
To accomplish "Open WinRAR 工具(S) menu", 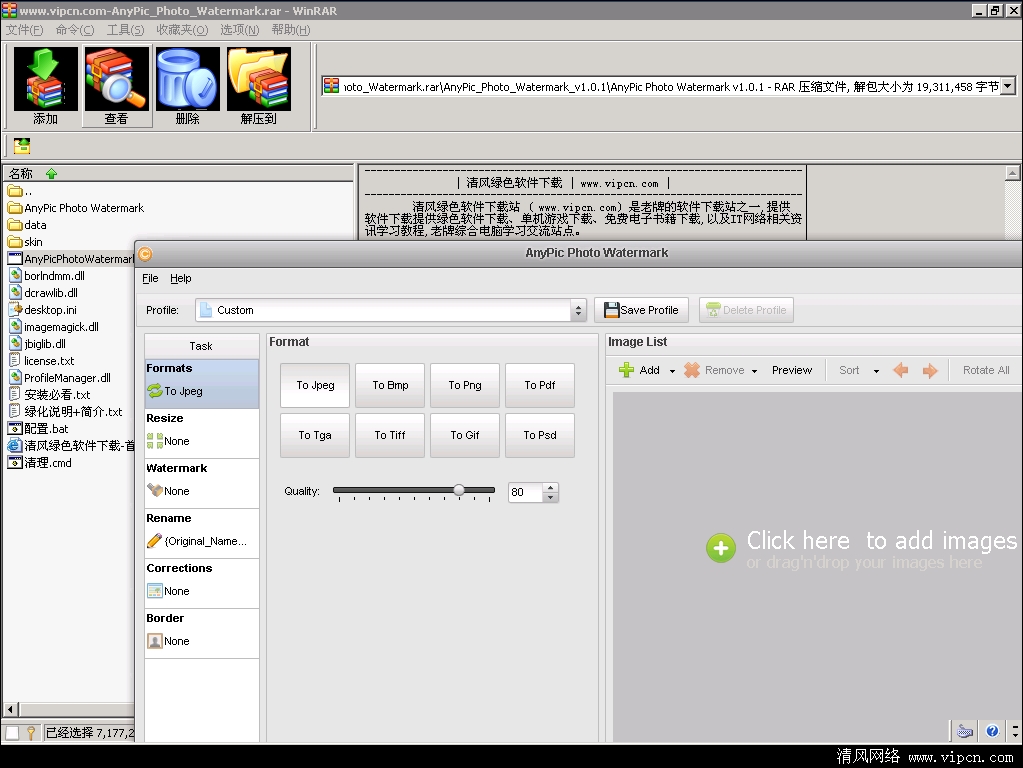I will tap(125, 30).
